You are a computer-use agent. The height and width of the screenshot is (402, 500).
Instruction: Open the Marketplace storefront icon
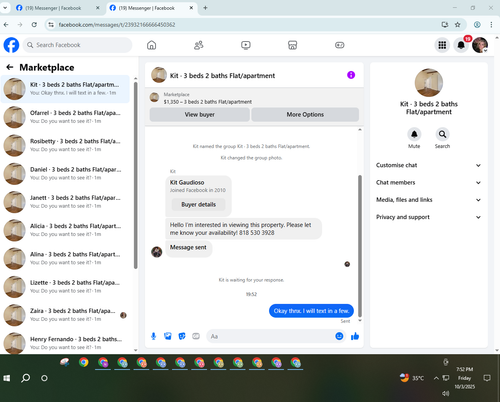pyautogui.click(x=292, y=45)
